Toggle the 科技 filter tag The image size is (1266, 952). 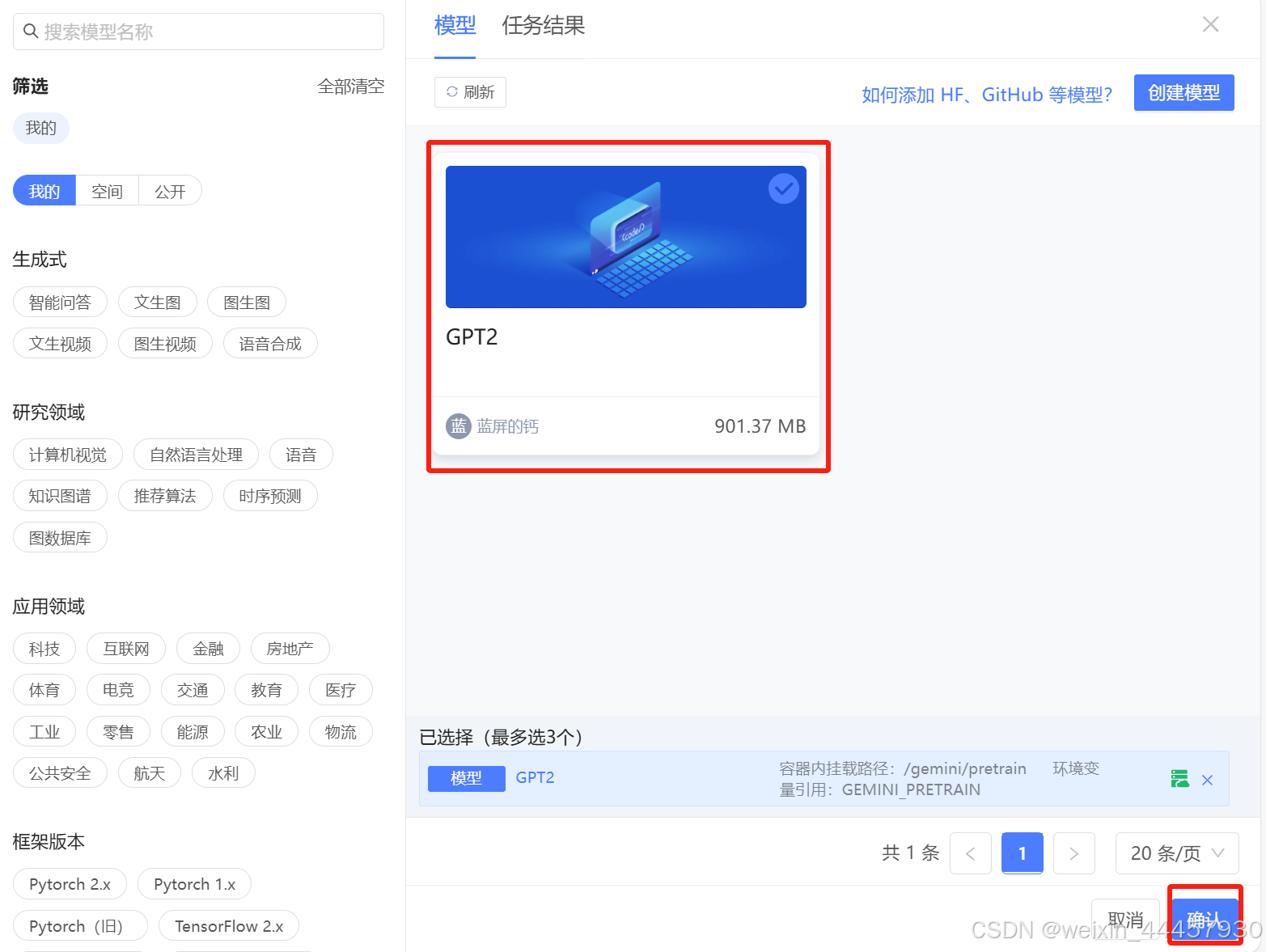click(x=44, y=648)
